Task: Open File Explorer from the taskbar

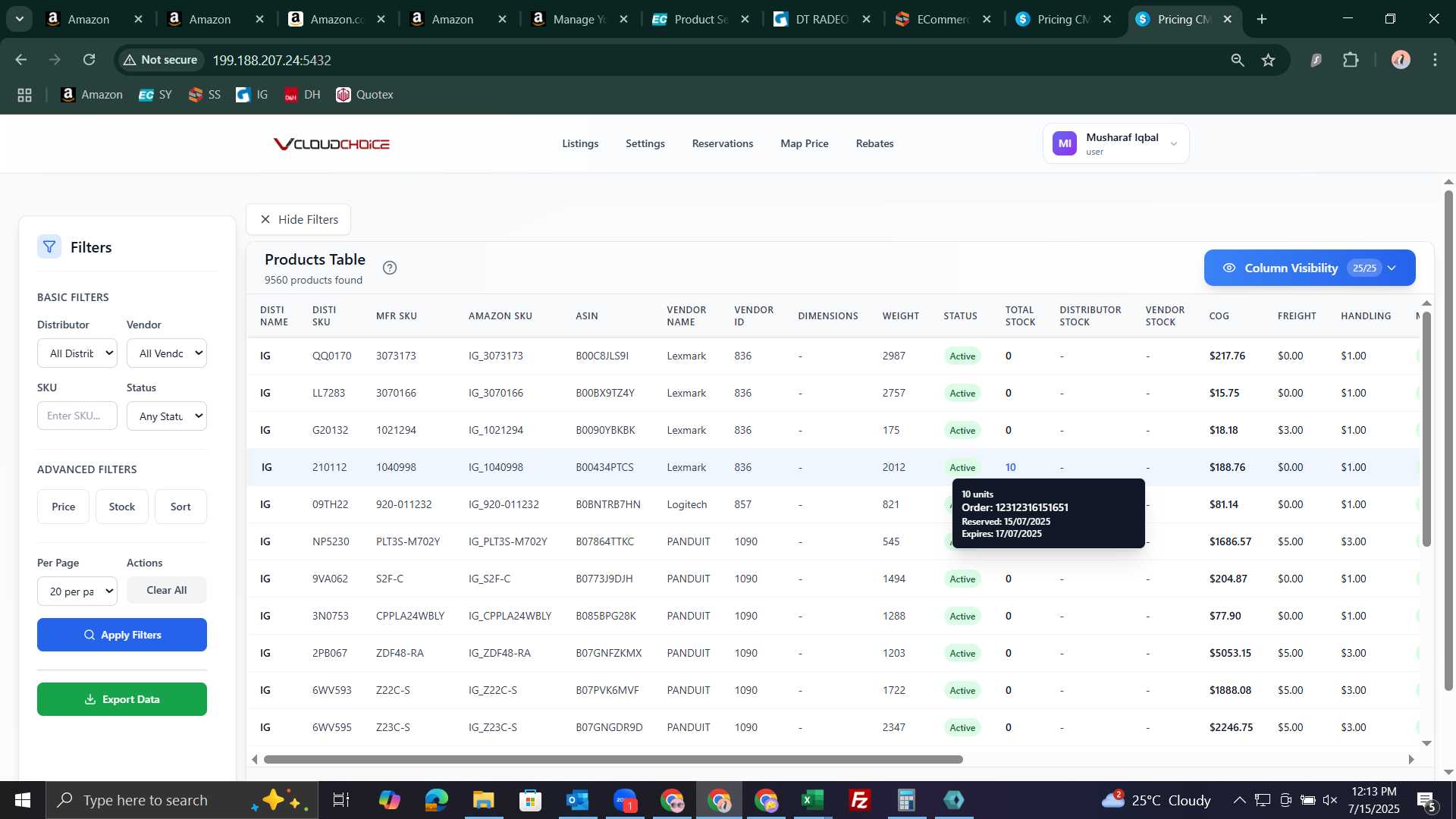Action: click(484, 800)
